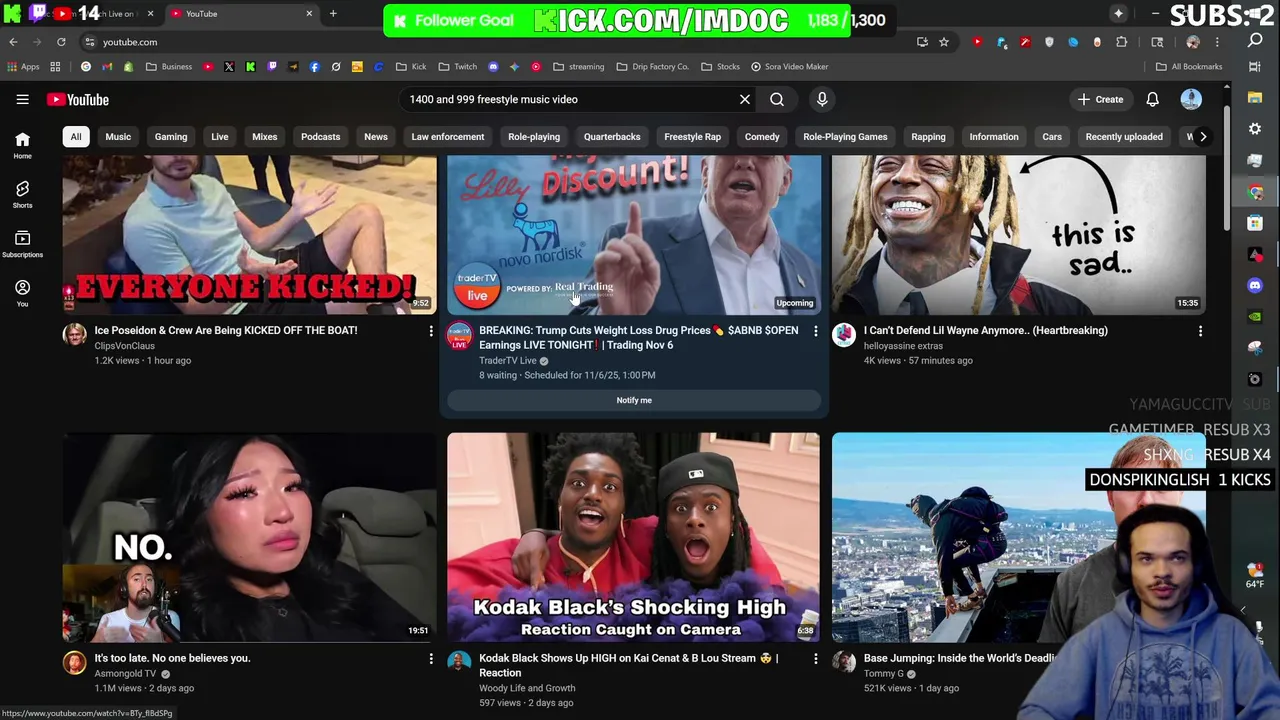This screenshot has width=1280, height=720.
Task: Open the Twitch bookmarks folder
Action: 458,67
